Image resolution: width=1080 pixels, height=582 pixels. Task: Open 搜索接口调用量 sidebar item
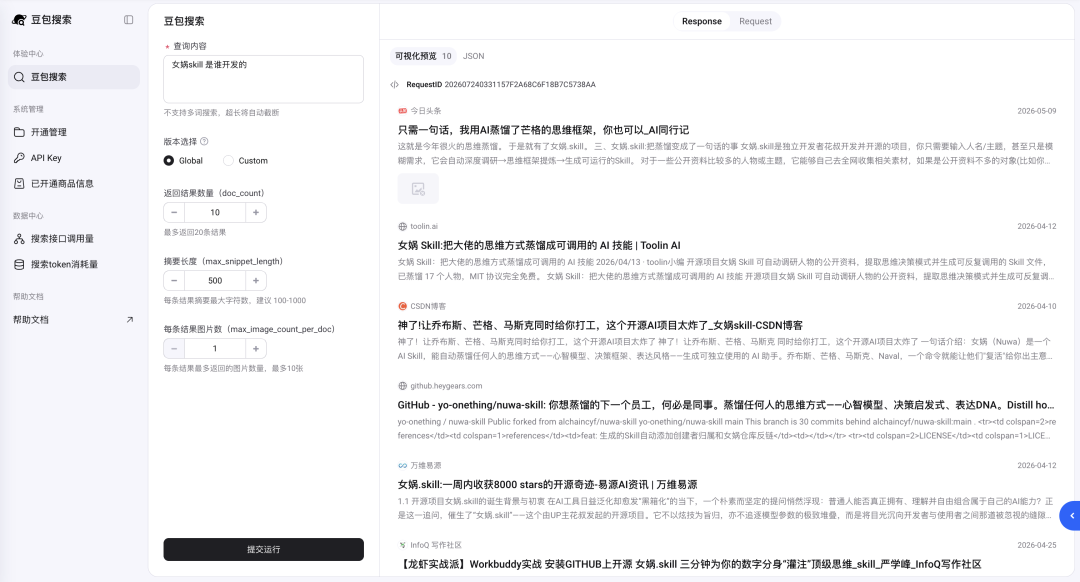pyautogui.click(x=74, y=239)
